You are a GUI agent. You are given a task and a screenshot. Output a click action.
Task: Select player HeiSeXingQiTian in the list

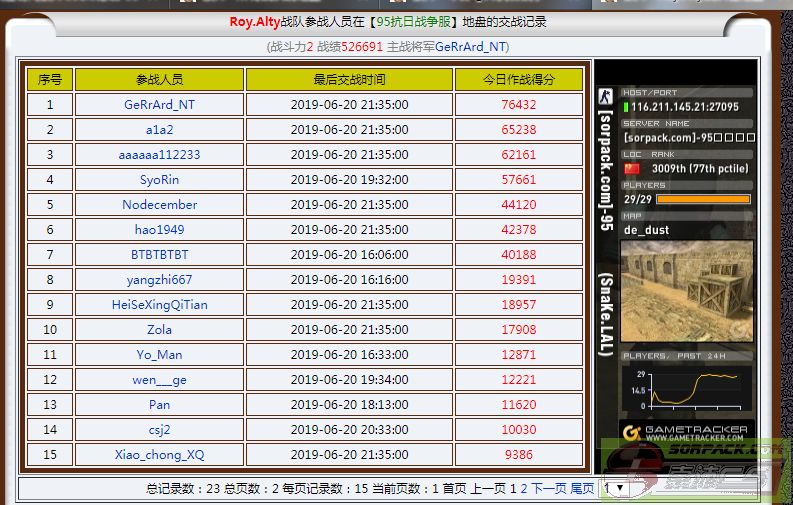coord(159,305)
